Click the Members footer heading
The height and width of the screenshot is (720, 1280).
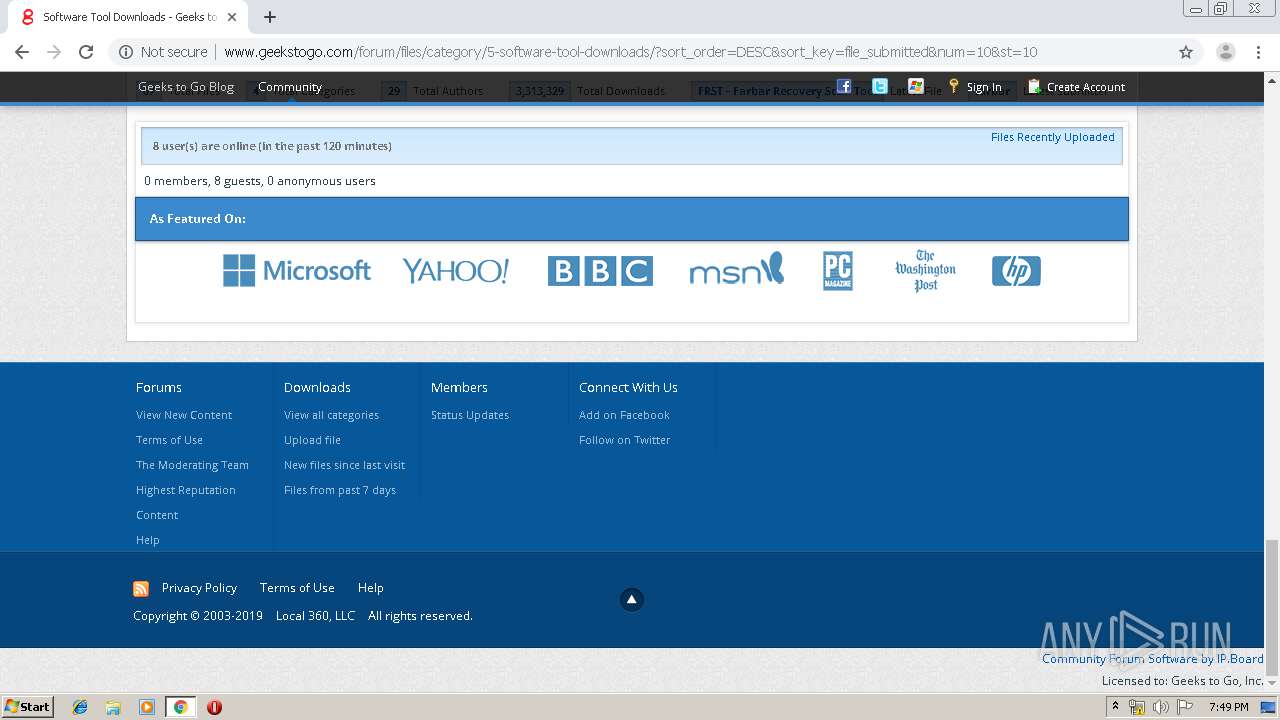coord(459,387)
